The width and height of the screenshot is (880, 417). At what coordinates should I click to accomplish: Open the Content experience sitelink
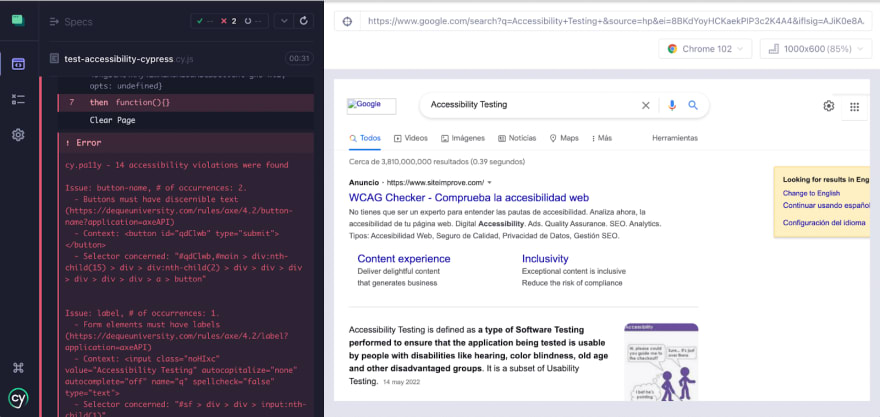pos(404,259)
